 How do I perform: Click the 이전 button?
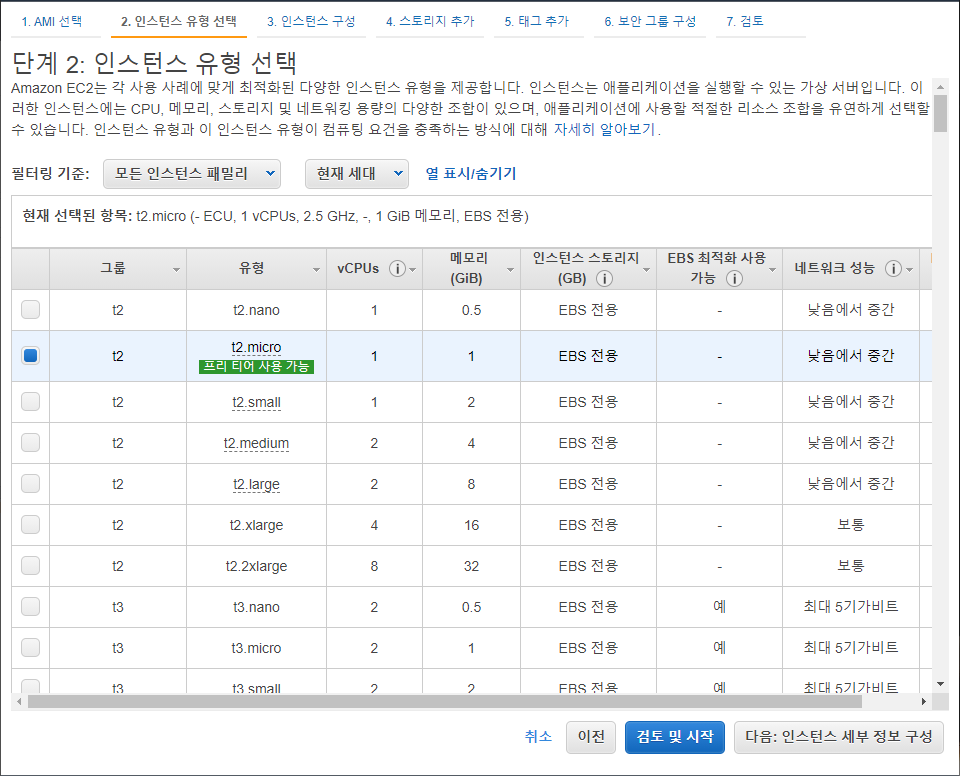point(591,737)
